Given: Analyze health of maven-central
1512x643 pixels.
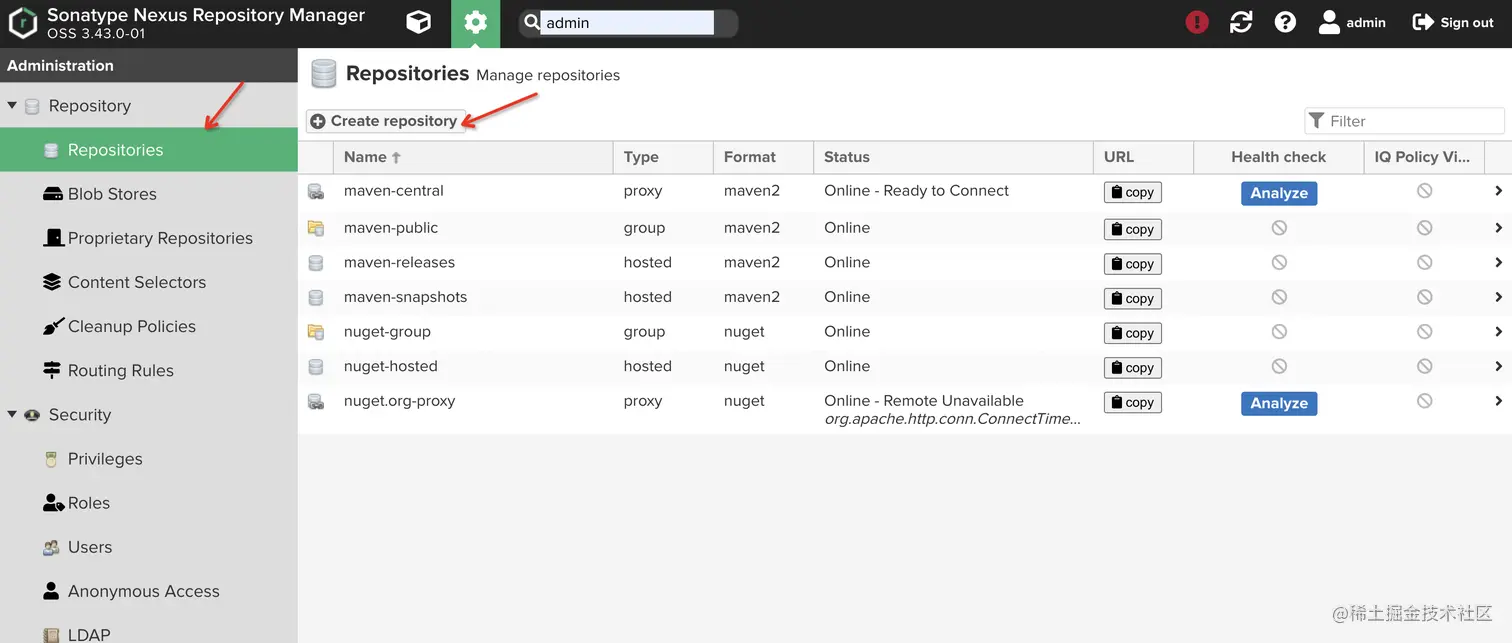Looking at the screenshot, I should coord(1279,193).
